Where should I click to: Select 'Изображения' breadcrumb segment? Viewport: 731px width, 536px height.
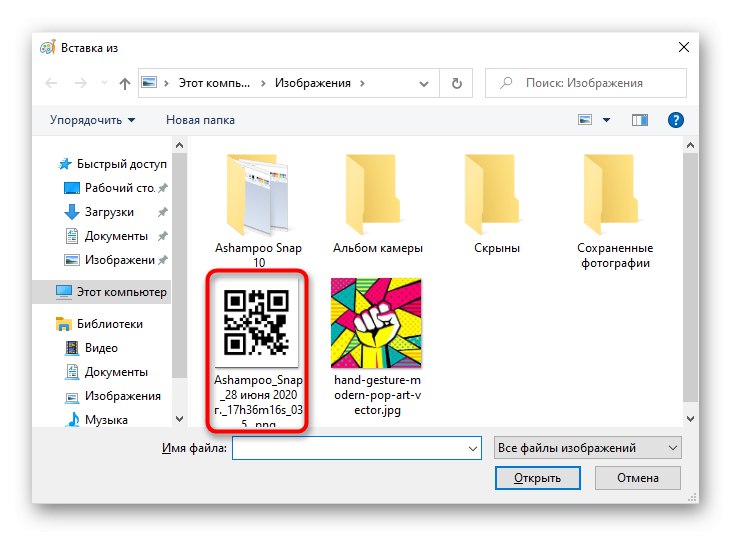312,83
